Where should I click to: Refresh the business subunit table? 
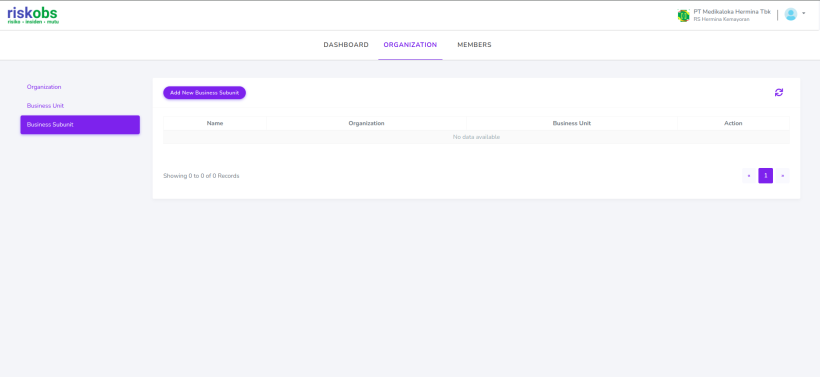coord(779,93)
